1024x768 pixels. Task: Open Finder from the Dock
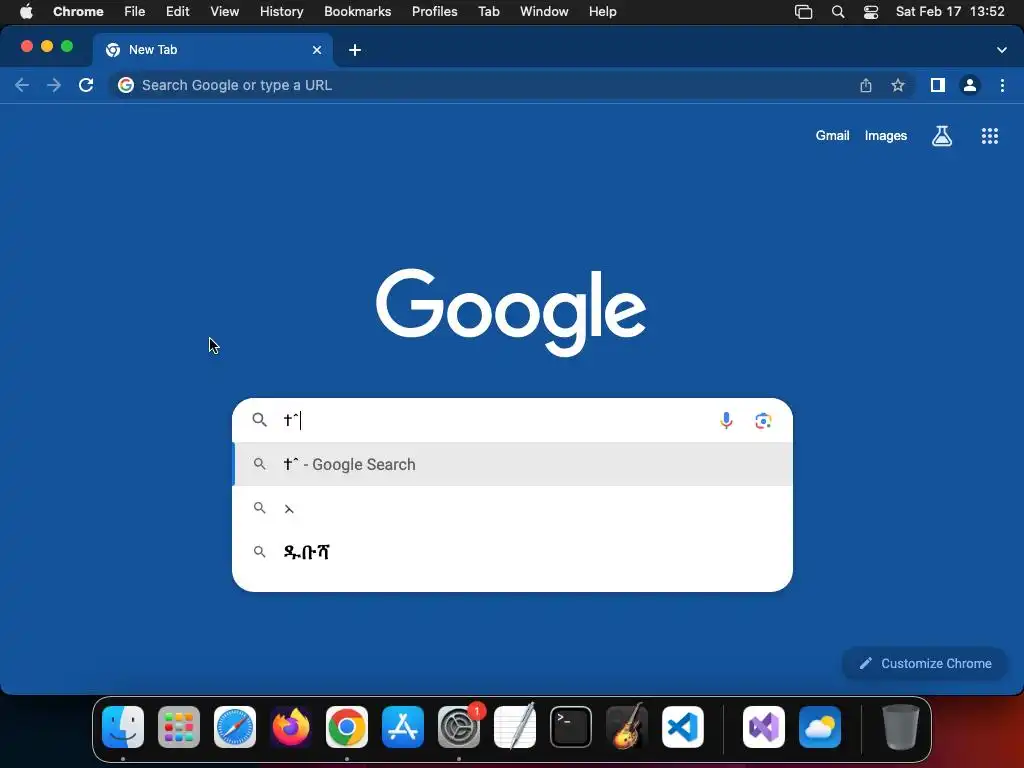click(123, 727)
